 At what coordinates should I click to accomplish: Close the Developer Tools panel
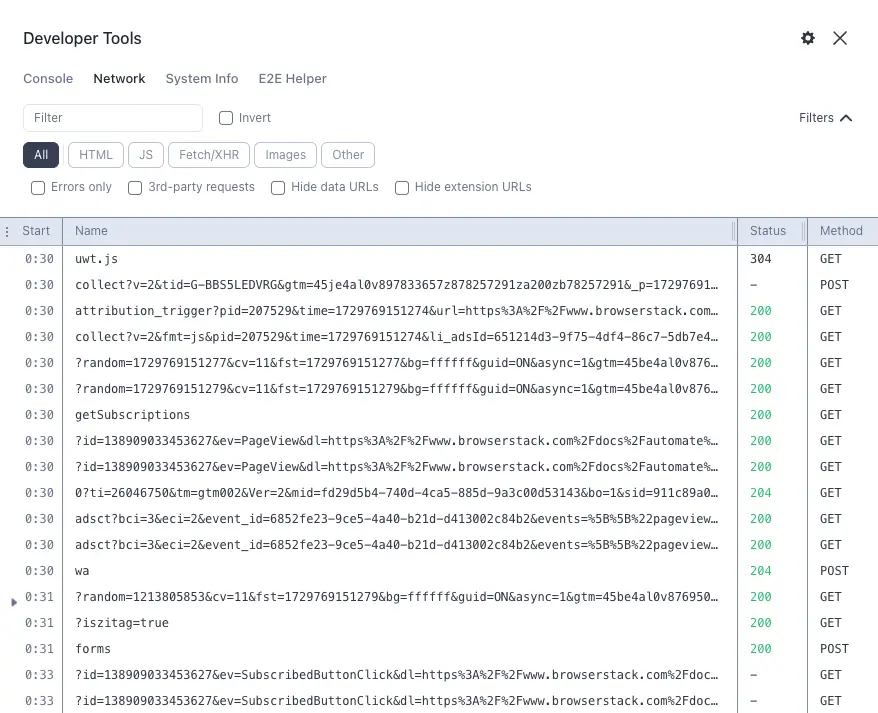pos(840,38)
